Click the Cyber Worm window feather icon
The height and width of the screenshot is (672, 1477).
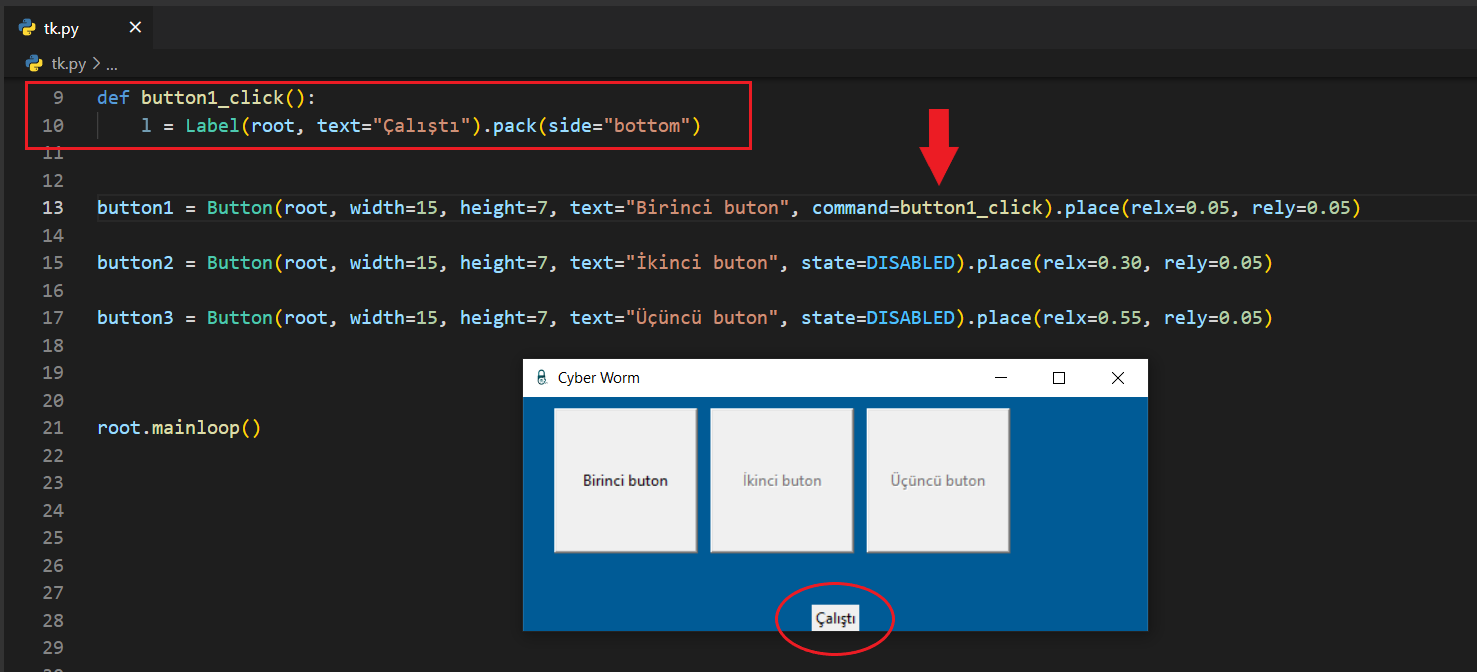click(541, 378)
